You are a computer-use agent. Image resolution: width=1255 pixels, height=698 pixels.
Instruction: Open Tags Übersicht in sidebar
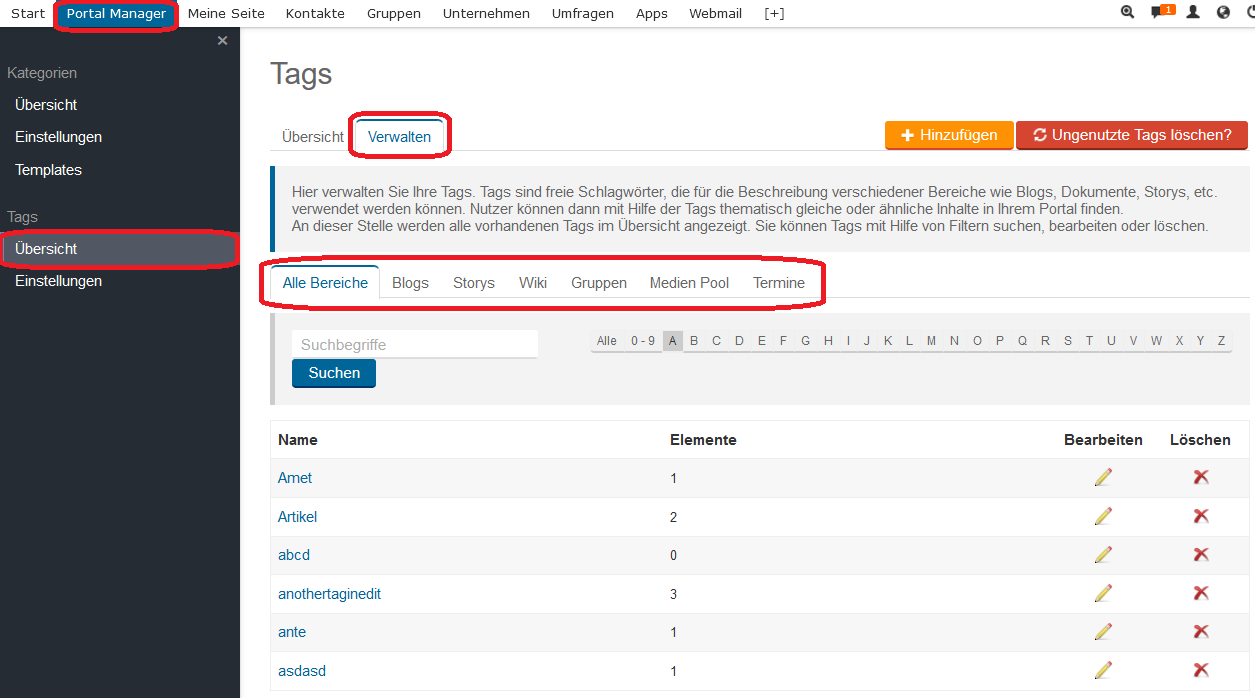[x=120, y=249]
